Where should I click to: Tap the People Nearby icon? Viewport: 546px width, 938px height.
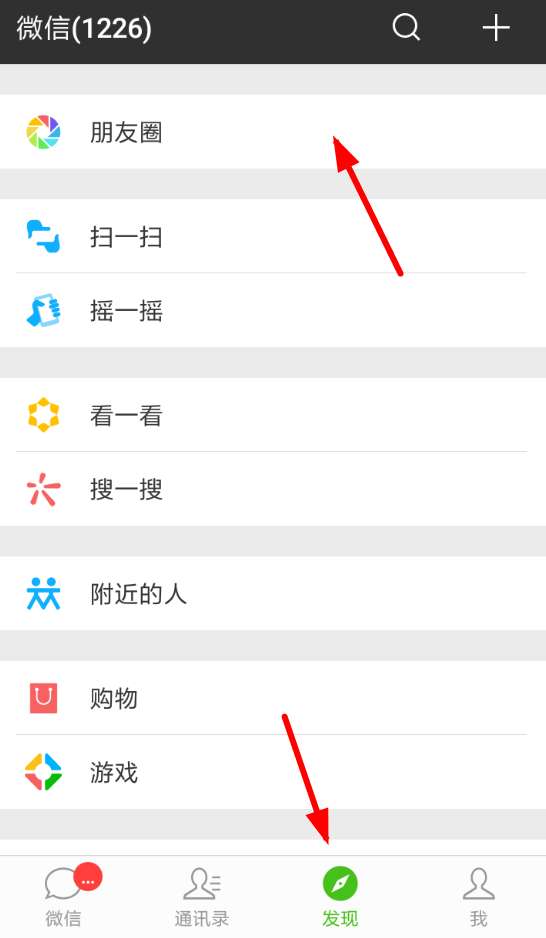click(x=43, y=593)
